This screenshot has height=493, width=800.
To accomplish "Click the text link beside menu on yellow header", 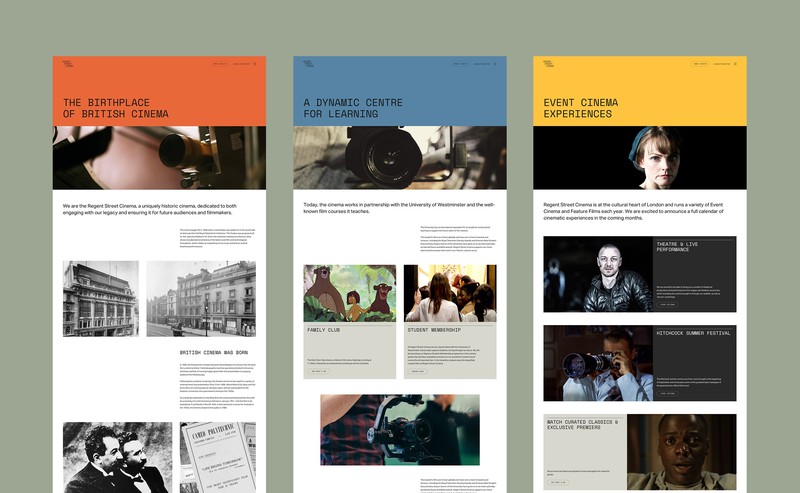I will point(719,64).
